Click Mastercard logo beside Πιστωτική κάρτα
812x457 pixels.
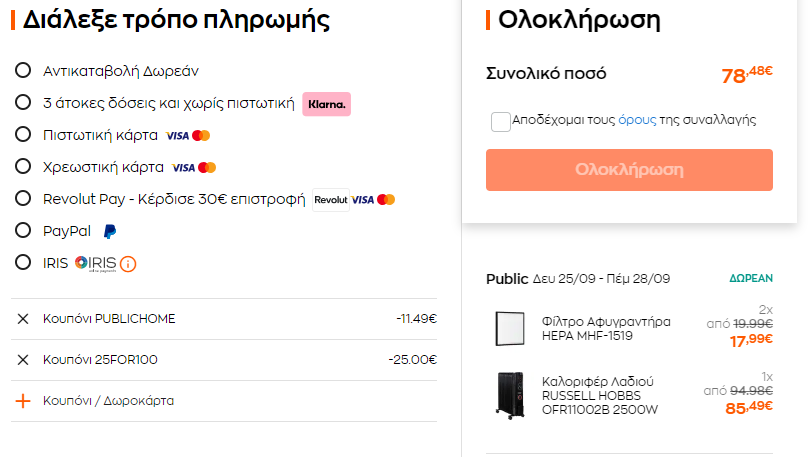201,136
